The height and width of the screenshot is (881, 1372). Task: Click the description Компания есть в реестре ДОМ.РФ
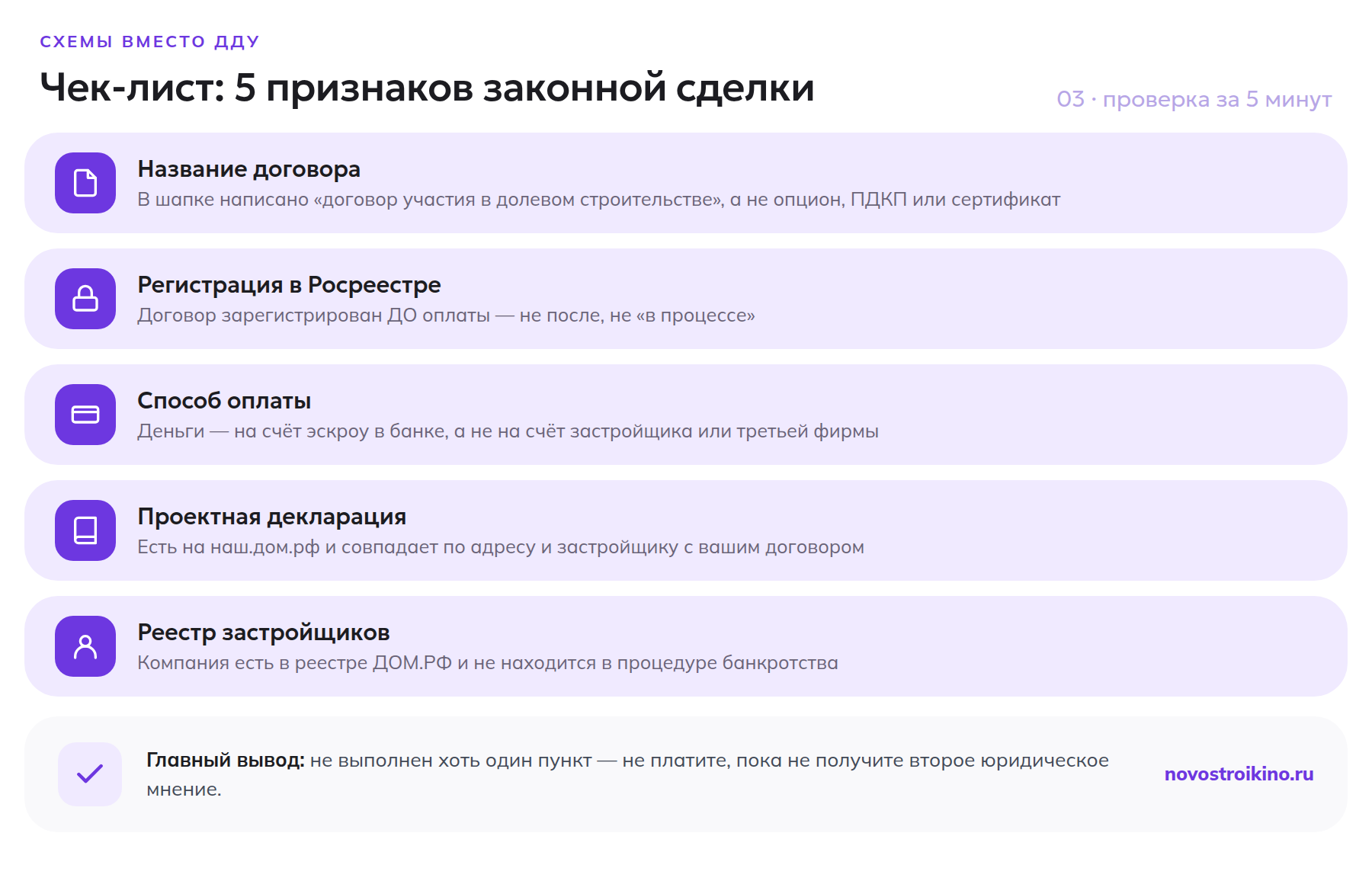[x=488, y=663]
